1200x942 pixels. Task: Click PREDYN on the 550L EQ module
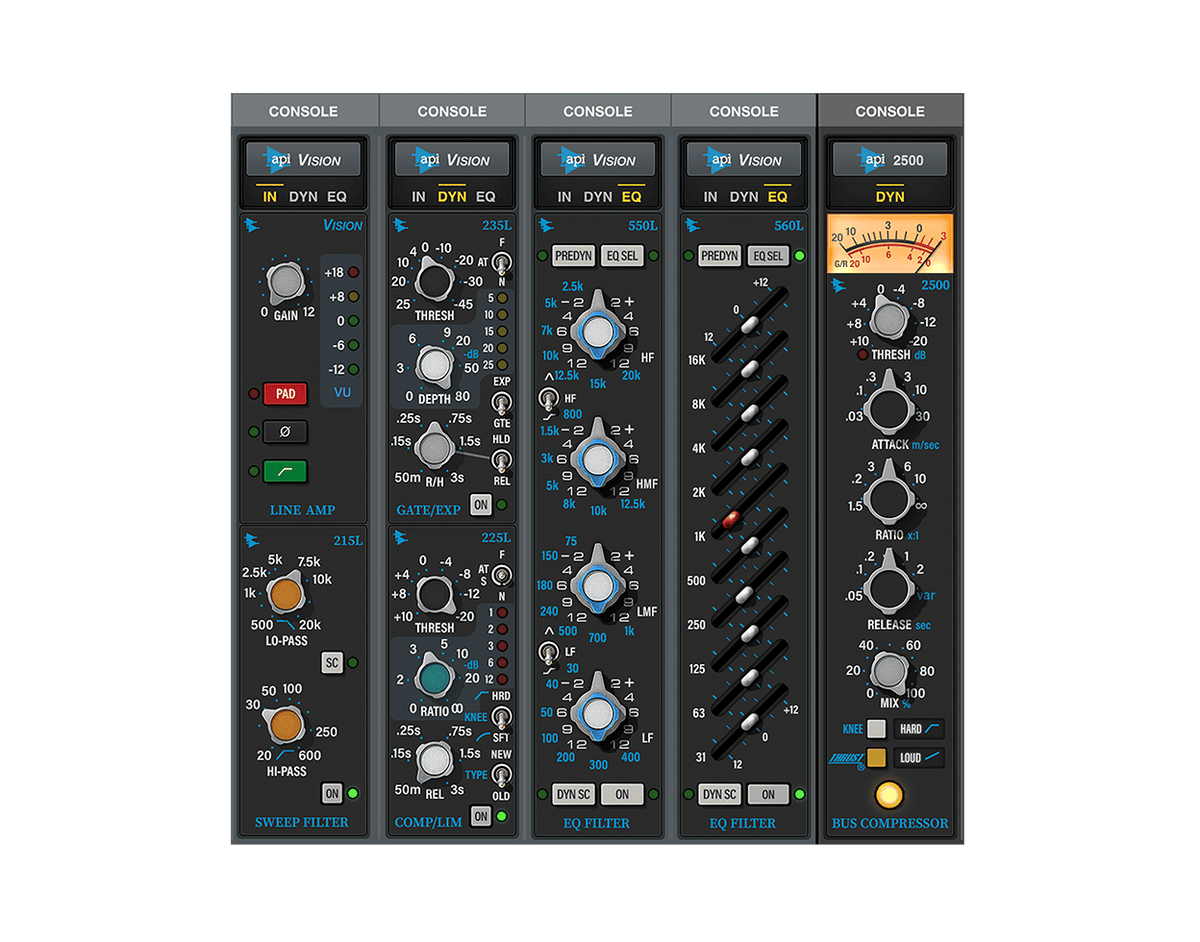[x=571, y=255]
